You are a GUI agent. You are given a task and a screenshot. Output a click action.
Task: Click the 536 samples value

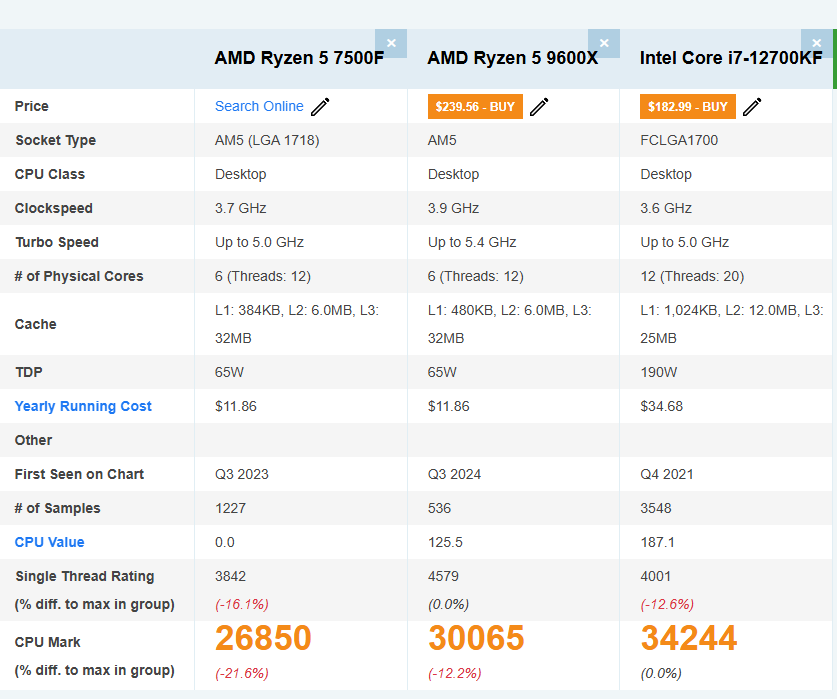[x=439, y=508]
